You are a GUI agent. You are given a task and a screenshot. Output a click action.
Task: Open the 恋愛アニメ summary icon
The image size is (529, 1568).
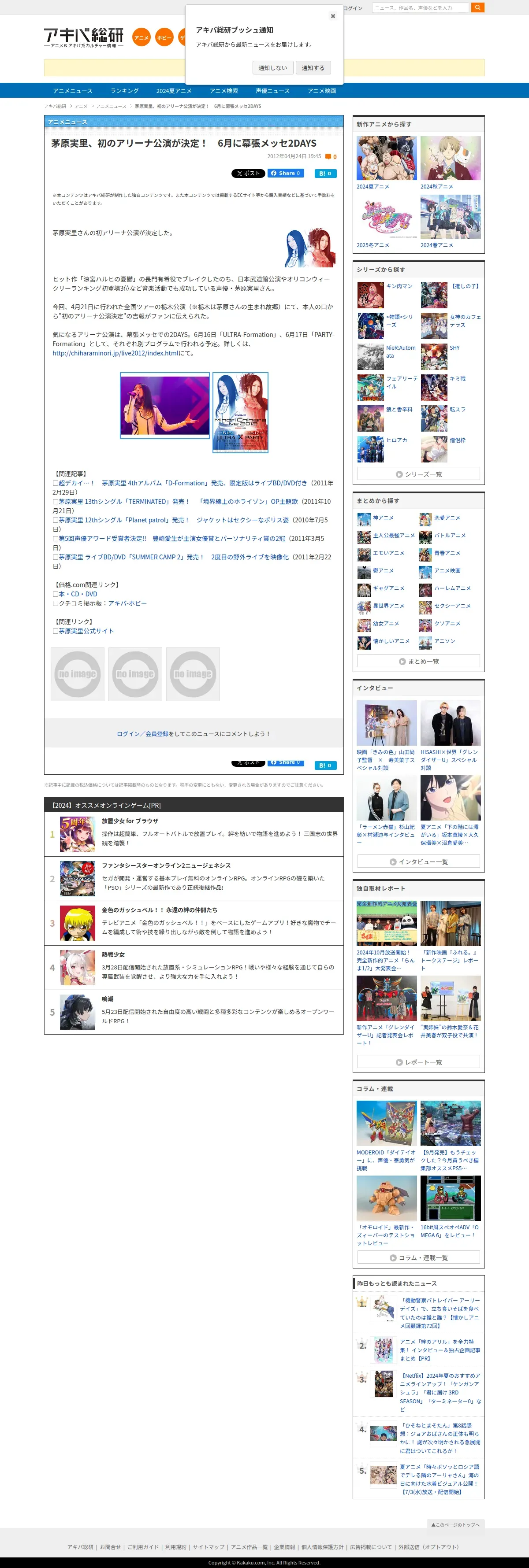point(425,519)
